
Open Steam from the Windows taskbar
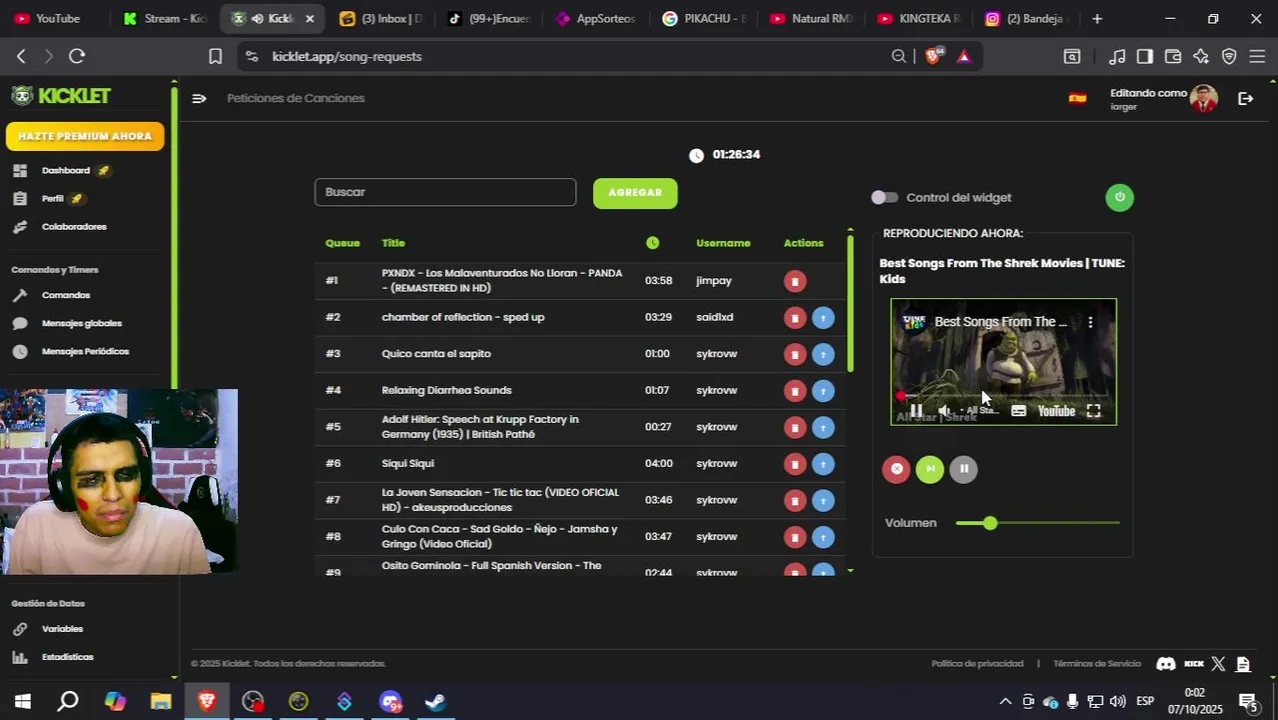(x=436, y=702)
